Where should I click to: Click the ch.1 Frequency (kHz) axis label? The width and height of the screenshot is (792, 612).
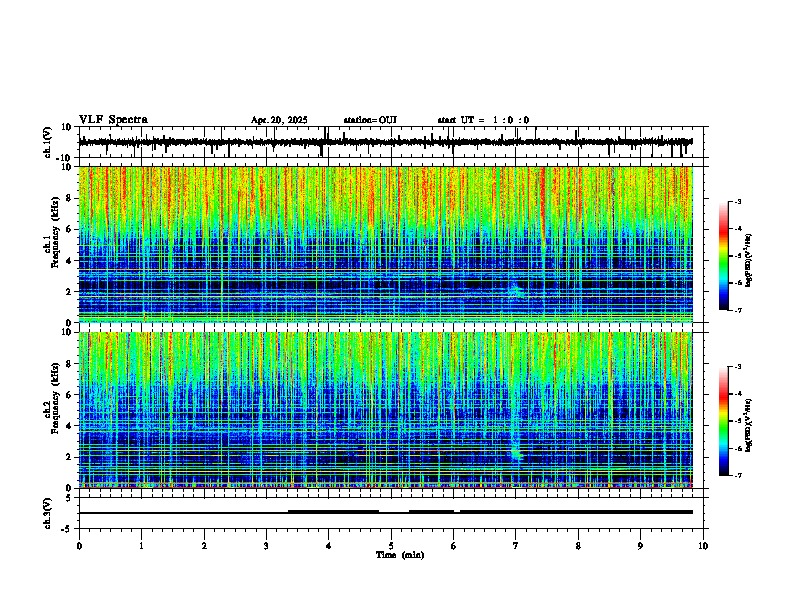pos(52,232)
